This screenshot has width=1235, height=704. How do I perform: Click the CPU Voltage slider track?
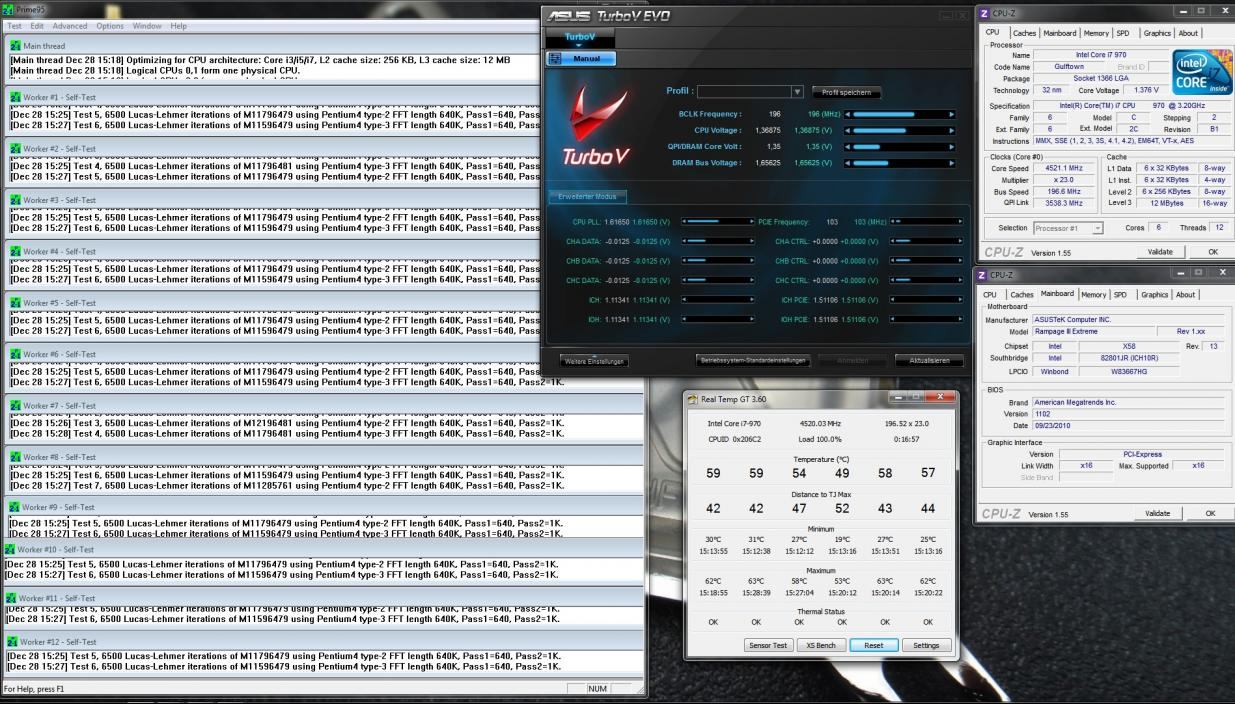(x=900, y=131)
